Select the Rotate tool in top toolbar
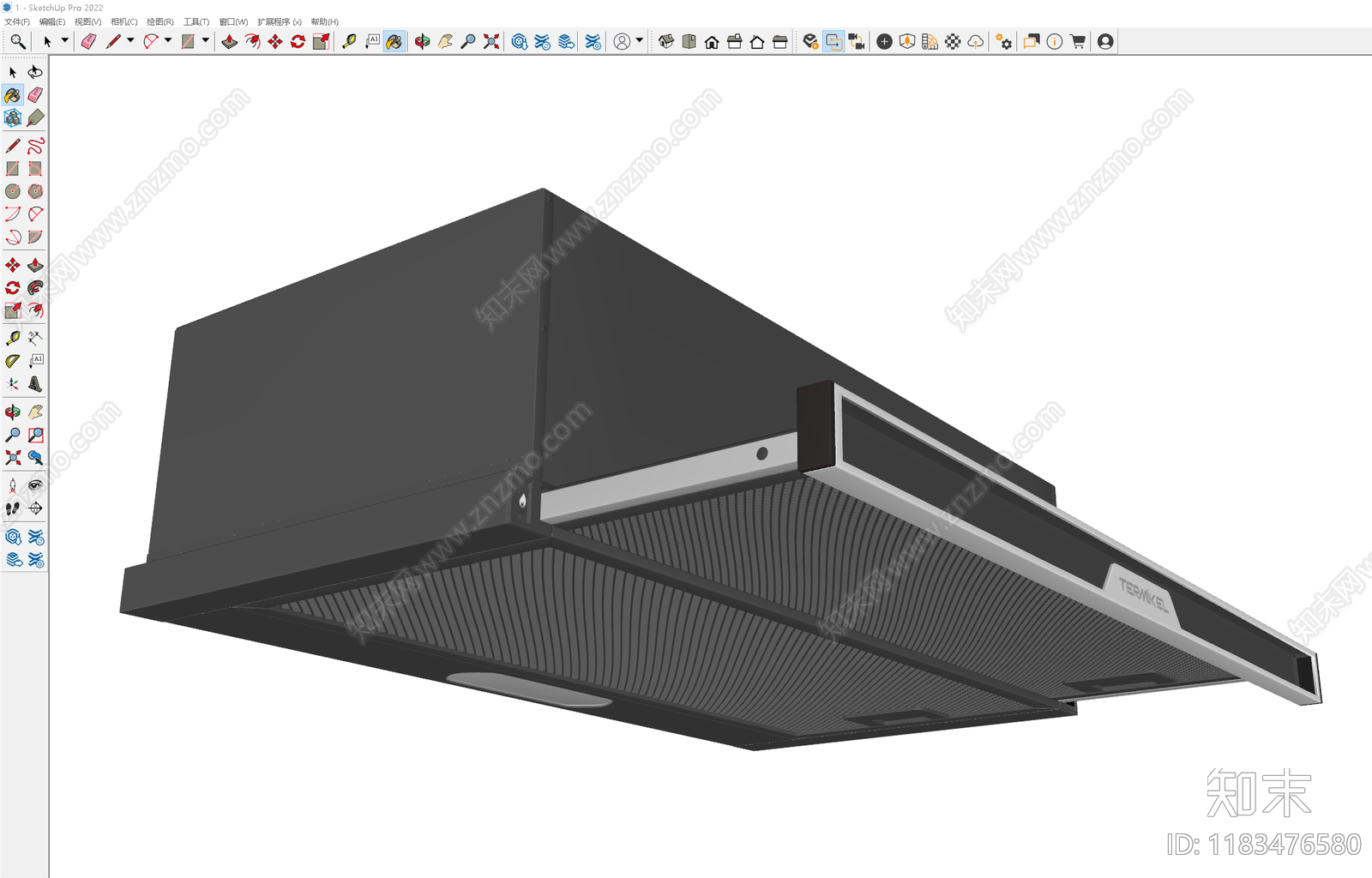 click(298, 41)
